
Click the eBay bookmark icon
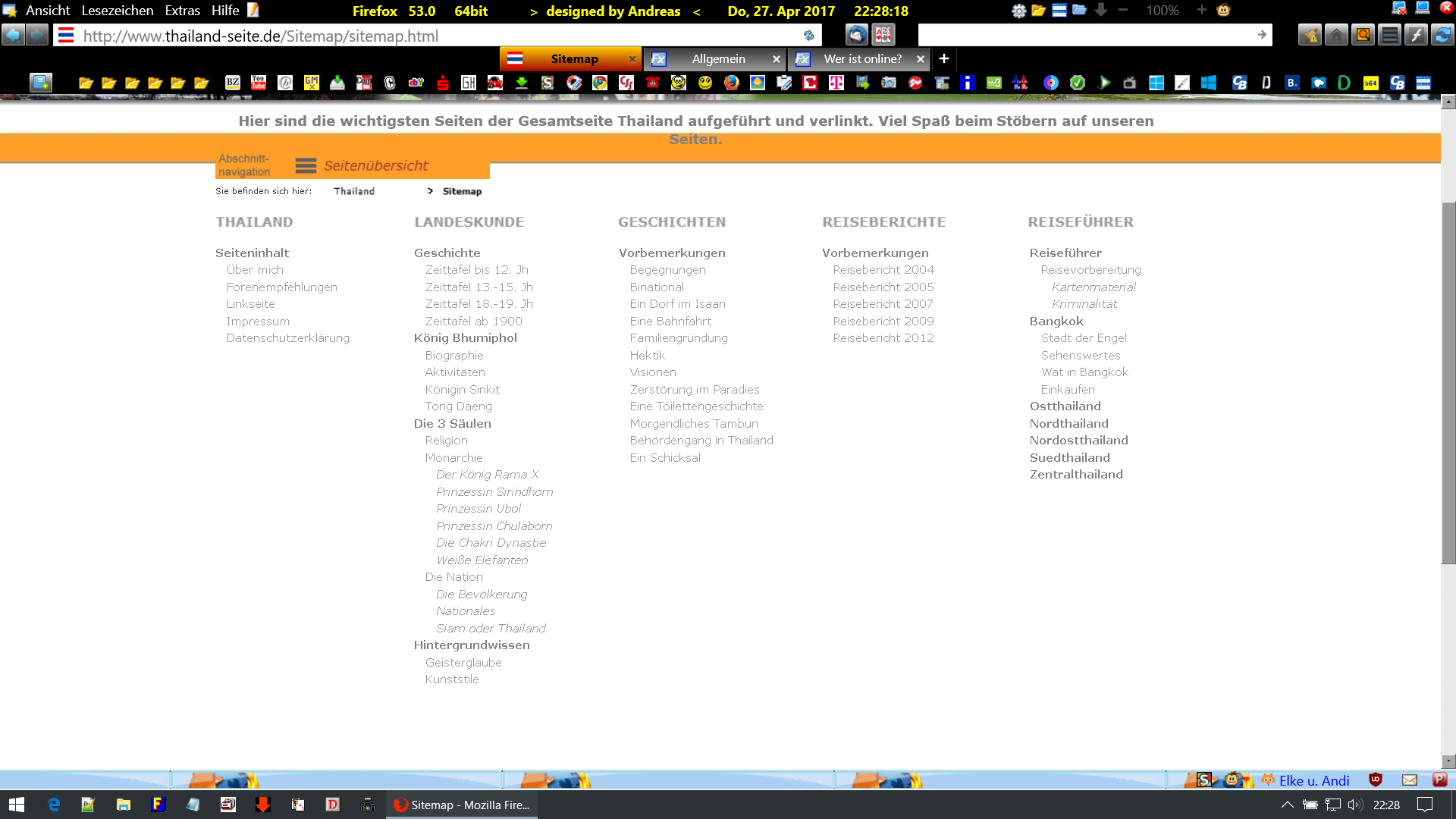click(x=416, y=83)
